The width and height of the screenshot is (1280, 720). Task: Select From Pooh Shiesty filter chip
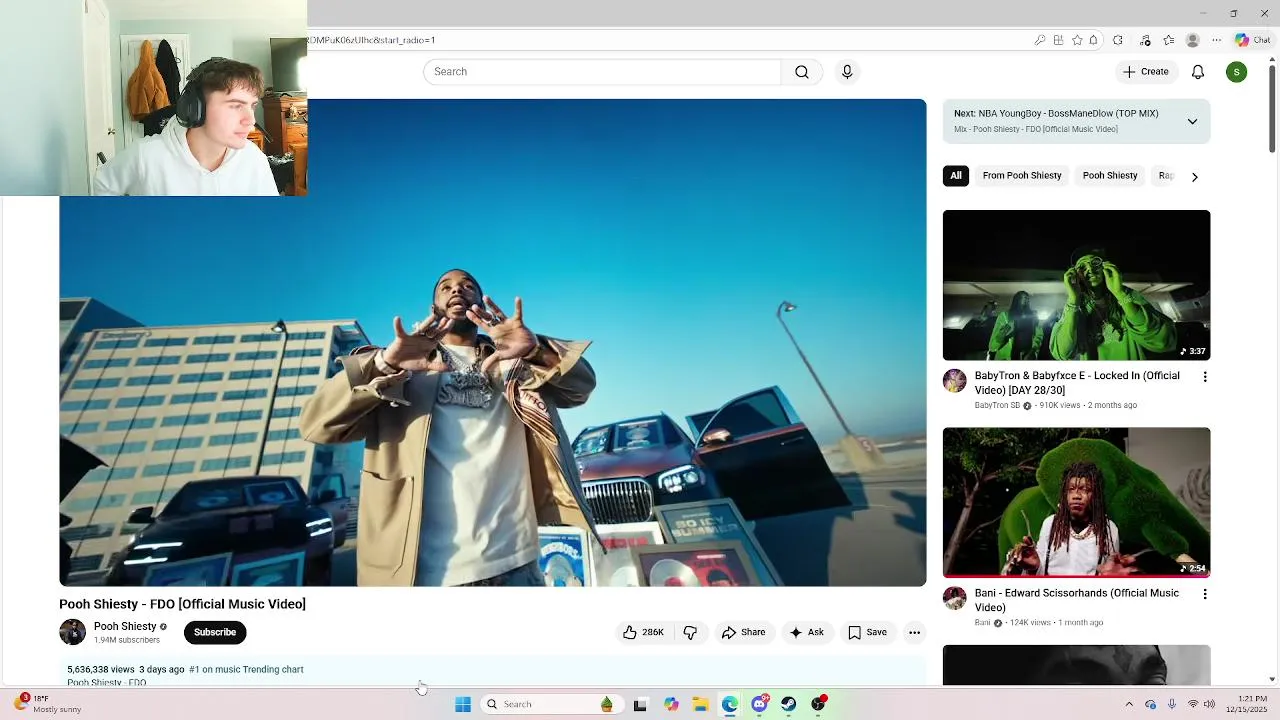coord(1022,176)
